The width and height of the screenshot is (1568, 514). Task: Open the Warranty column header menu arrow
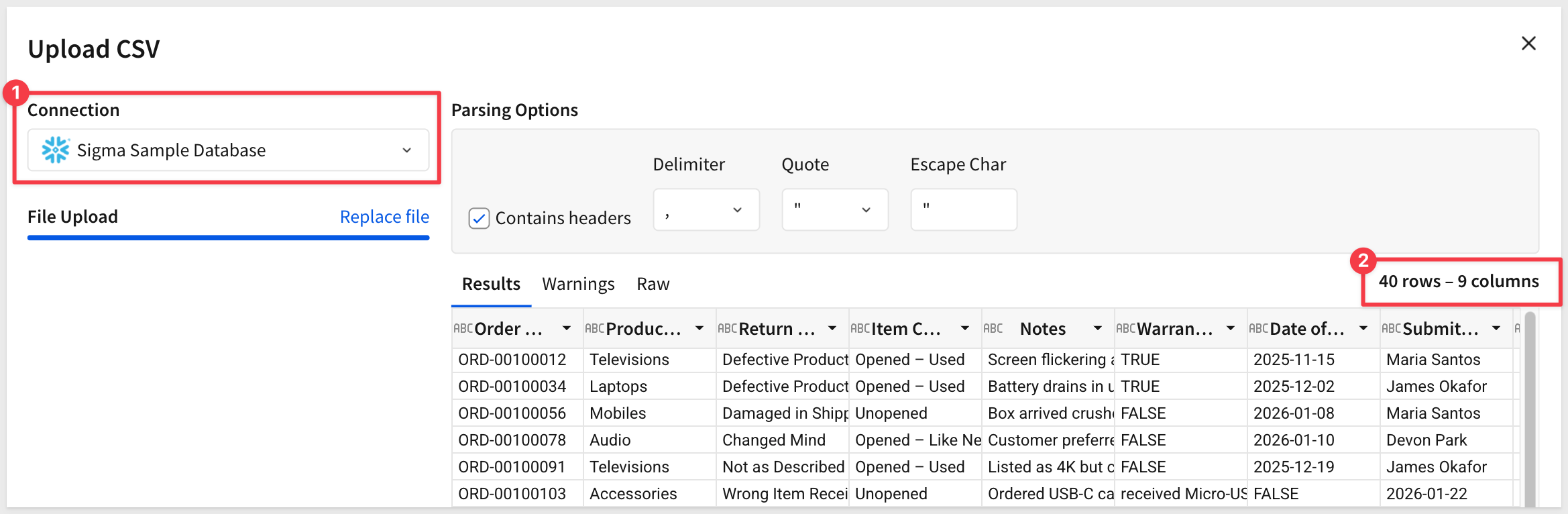pos(1231,328)
